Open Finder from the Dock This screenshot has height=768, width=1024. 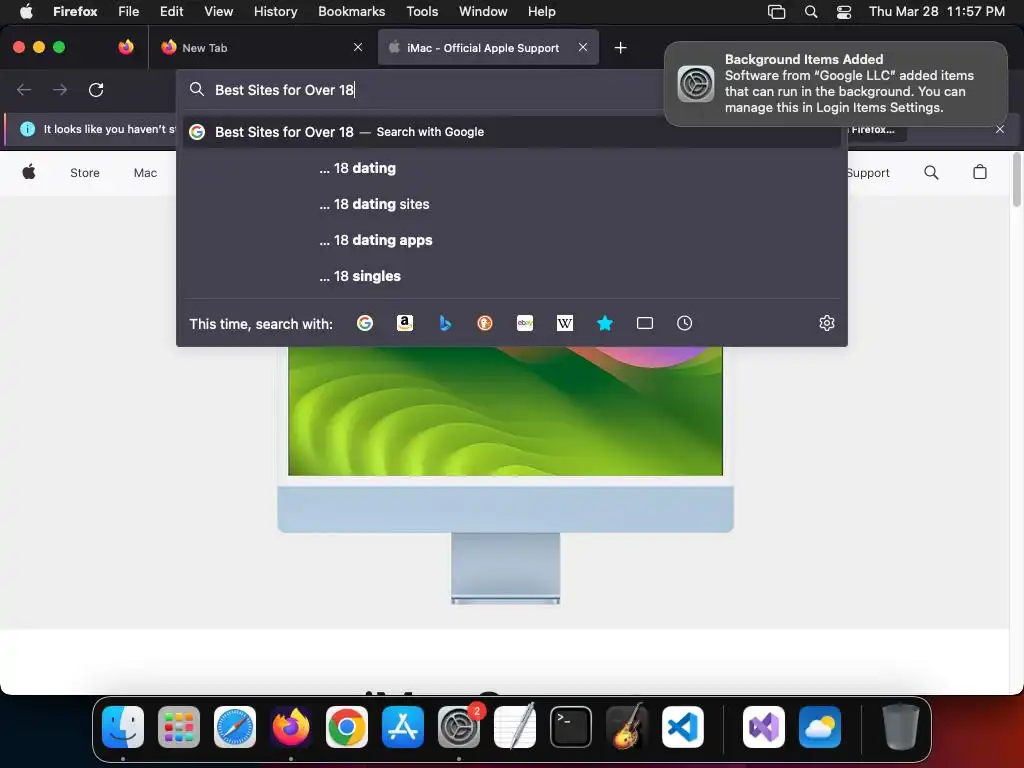click(123, 727)
